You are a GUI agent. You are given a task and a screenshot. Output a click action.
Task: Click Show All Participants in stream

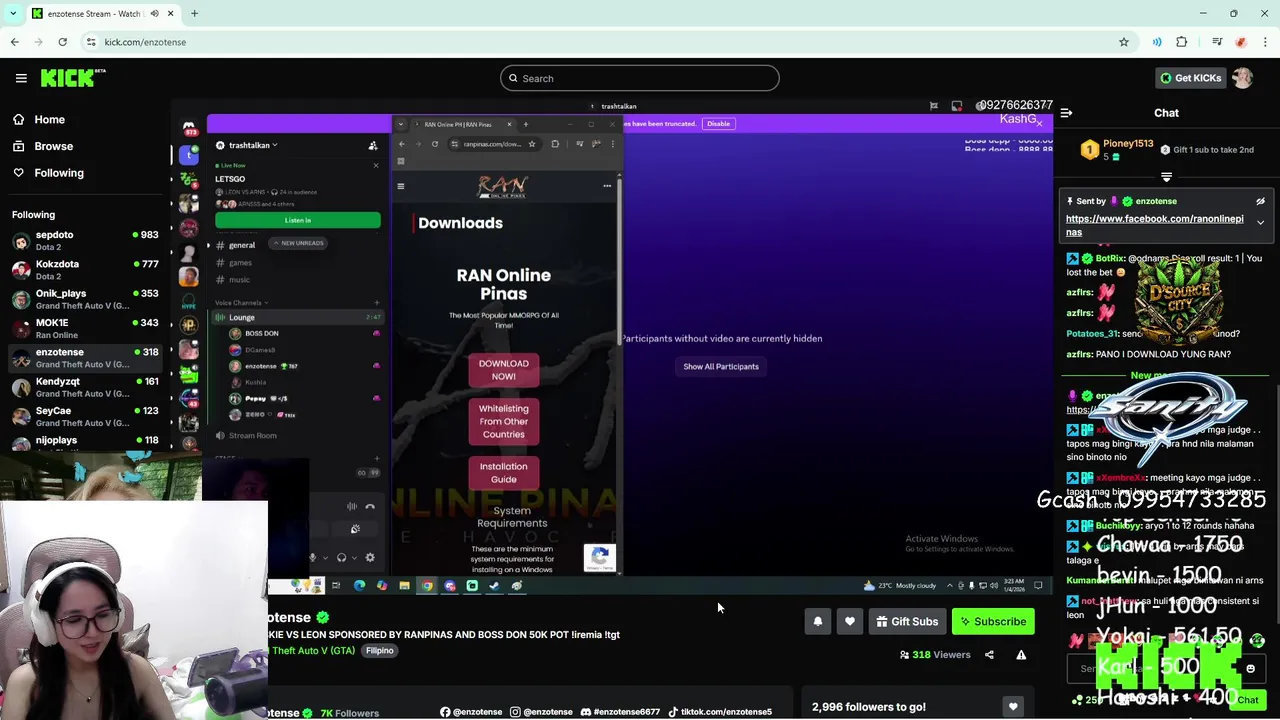pos(721,366)
